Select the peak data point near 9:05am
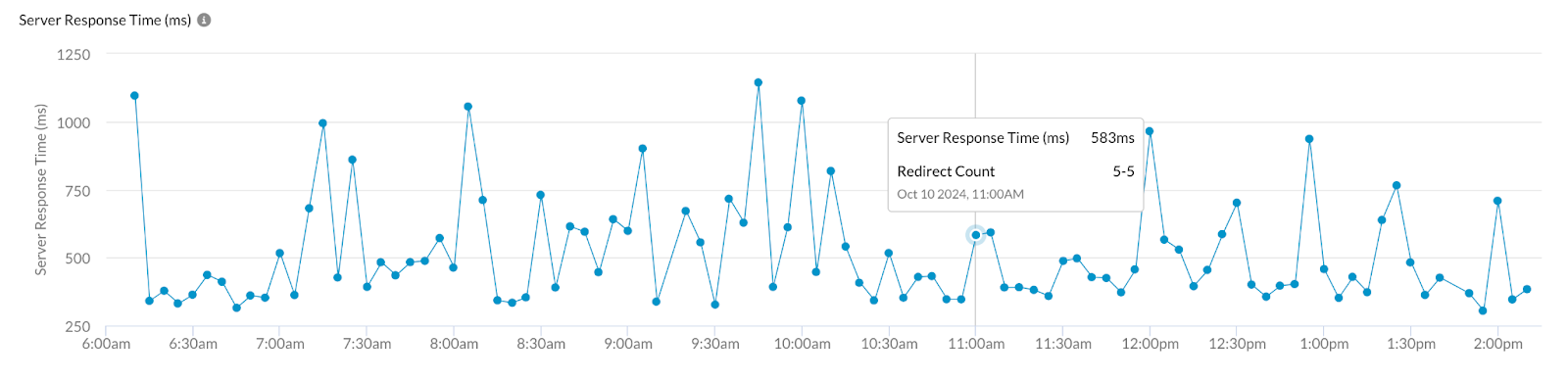 point(642,149)
